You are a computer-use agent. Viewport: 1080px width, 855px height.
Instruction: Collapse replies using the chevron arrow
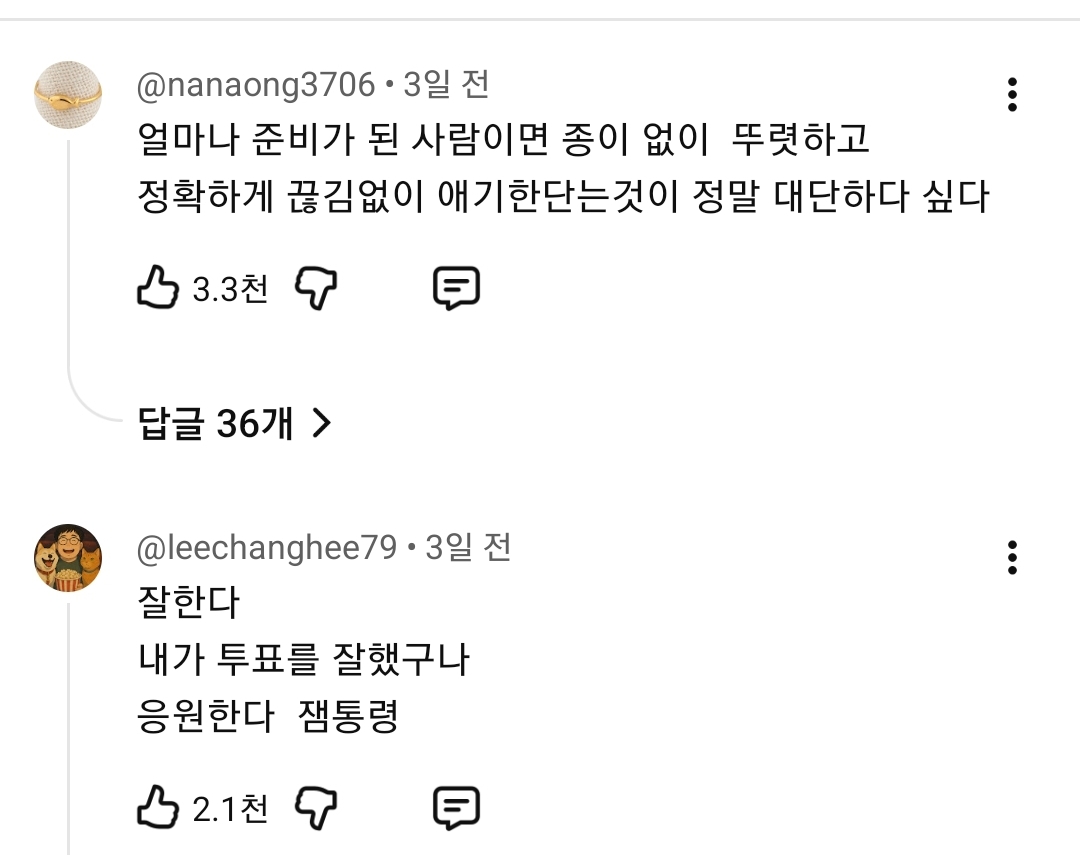(322, 424)
